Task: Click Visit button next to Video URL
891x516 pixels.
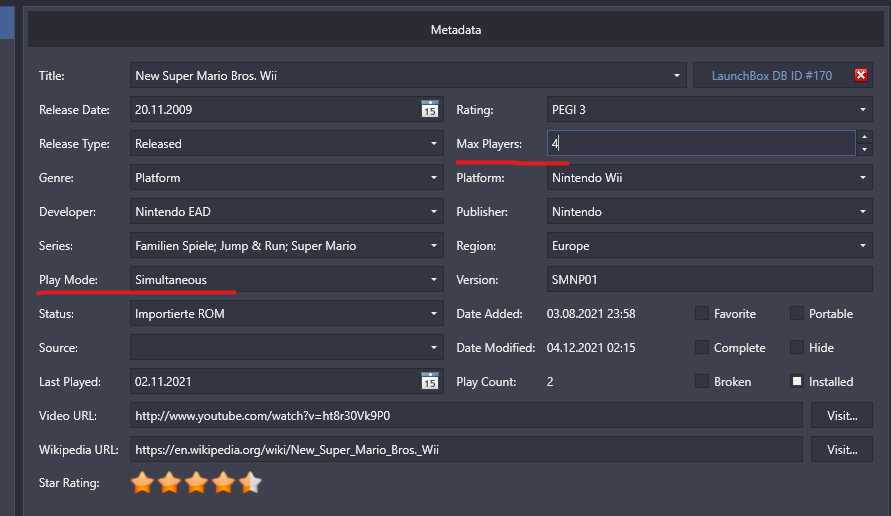Action: (842, 415)
